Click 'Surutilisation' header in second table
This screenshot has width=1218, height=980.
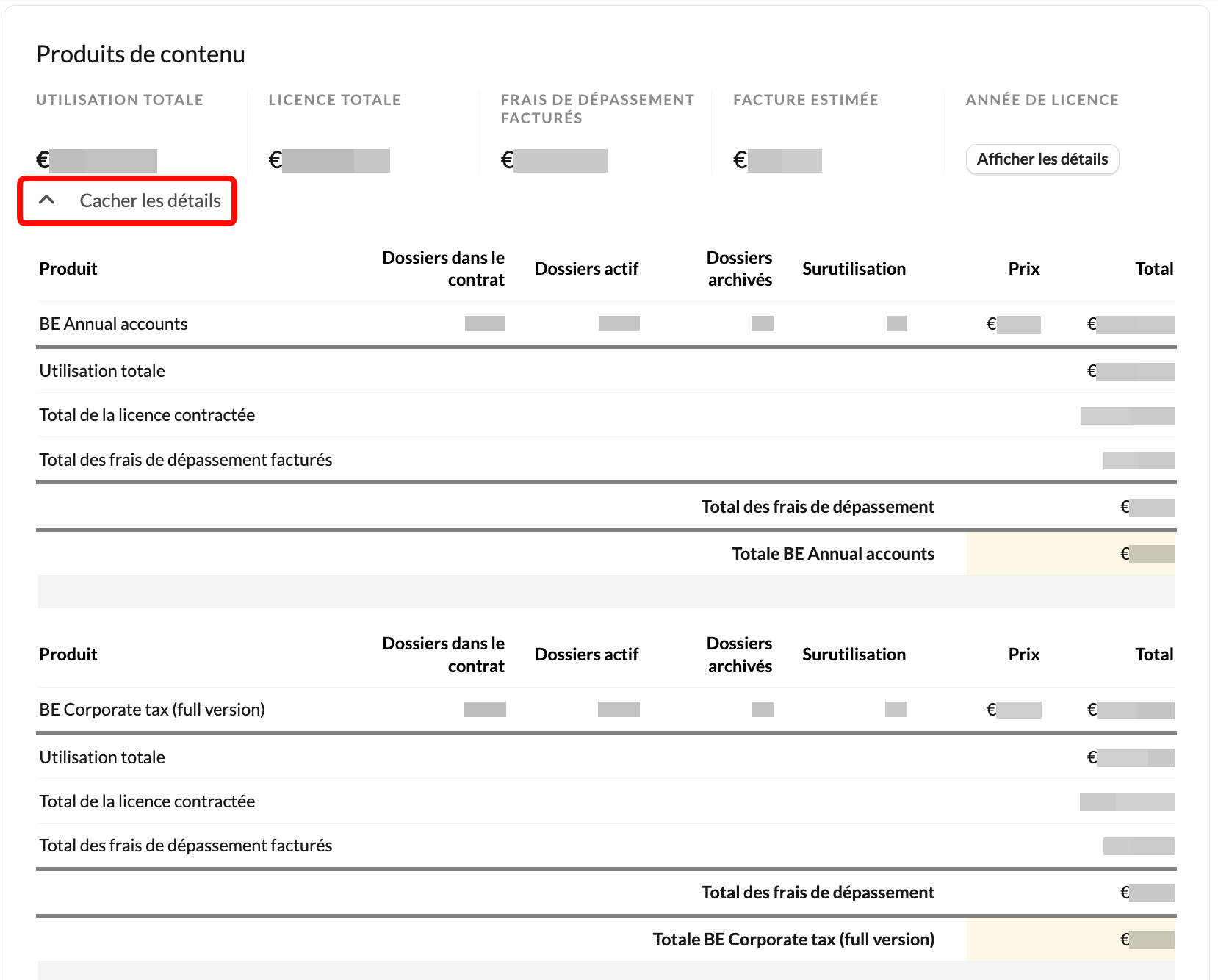pos(854,655)
